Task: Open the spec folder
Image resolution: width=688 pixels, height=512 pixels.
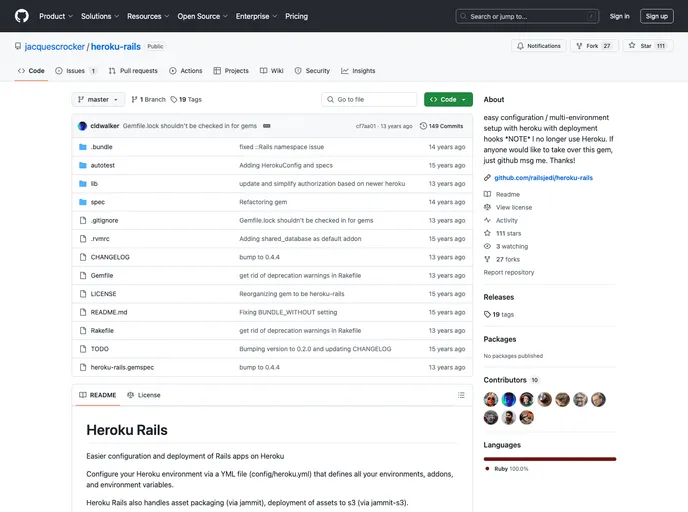Action: pyautogui.click(x=98, y=202)
